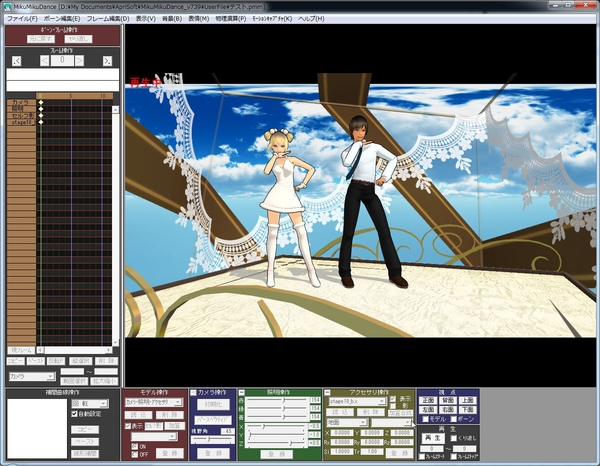This screenshot has height=466, width=600.
Task: Collapse the アクセサリ操作 panel with its minus icon
Action: (x=327, y=392)
